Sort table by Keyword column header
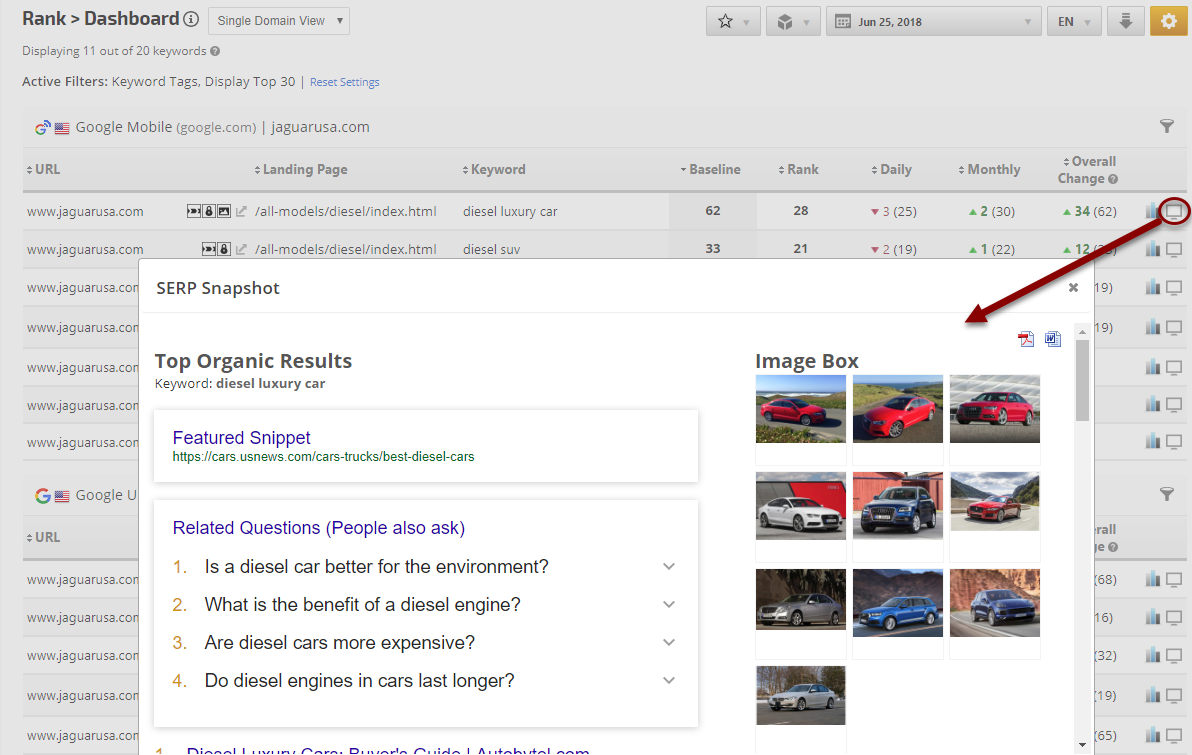1192x755 pixels. [x=497, y=170]
